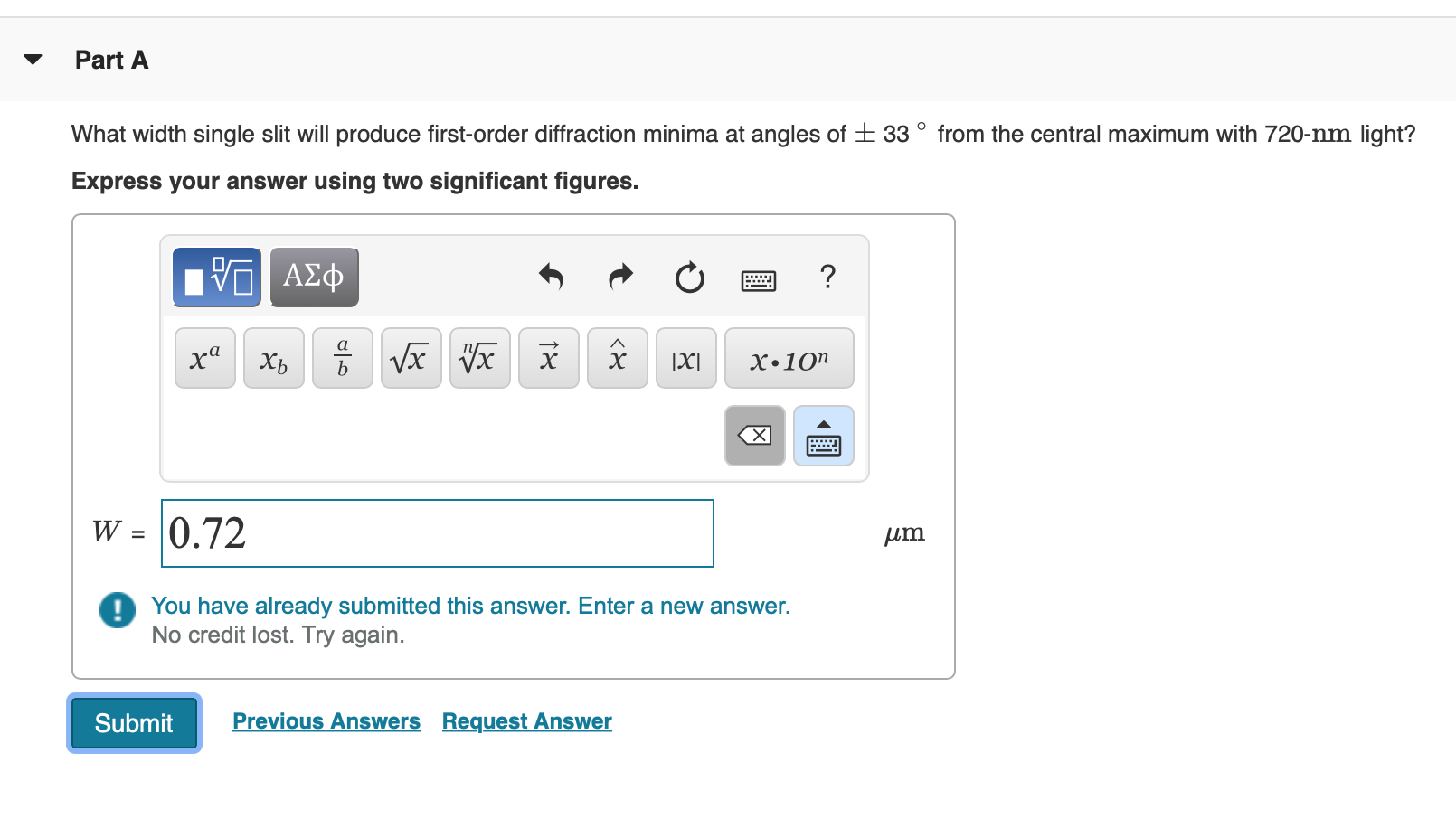
Task: Toggle the math templates palette
Action: 215,277
